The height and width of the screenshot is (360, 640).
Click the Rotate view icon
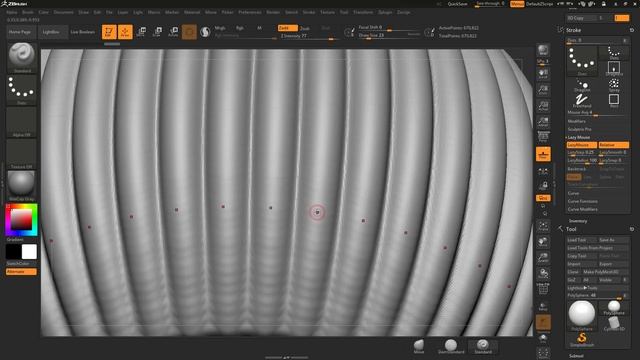coord(543,273)
